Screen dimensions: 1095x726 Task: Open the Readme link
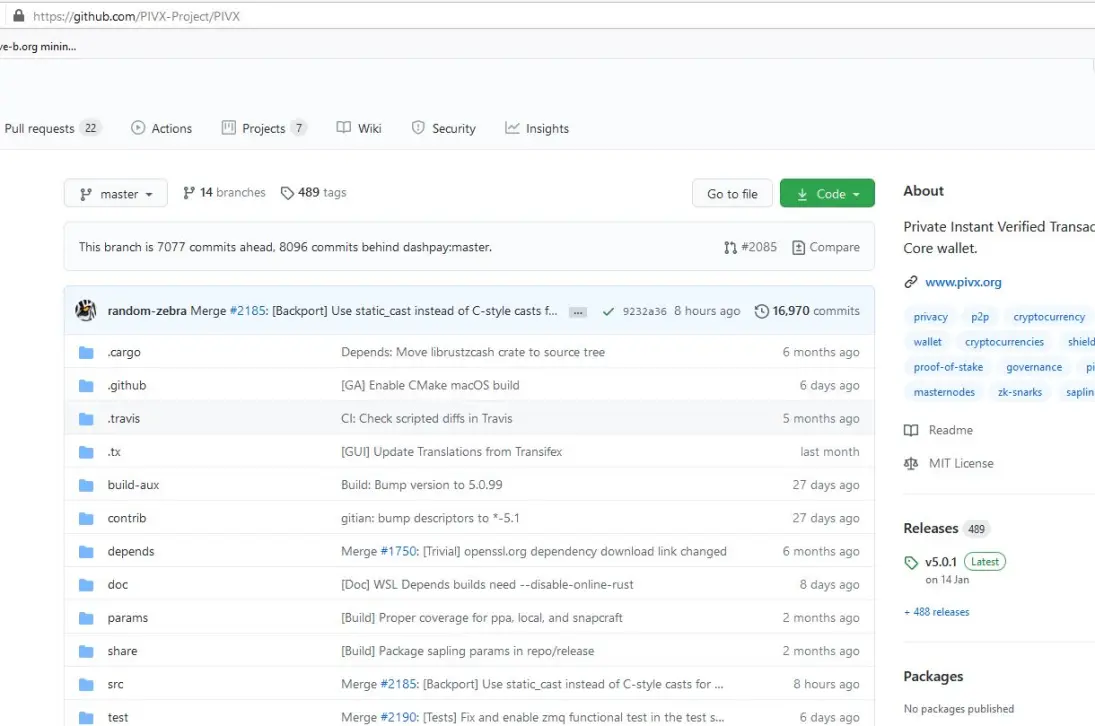click(939, 431)
